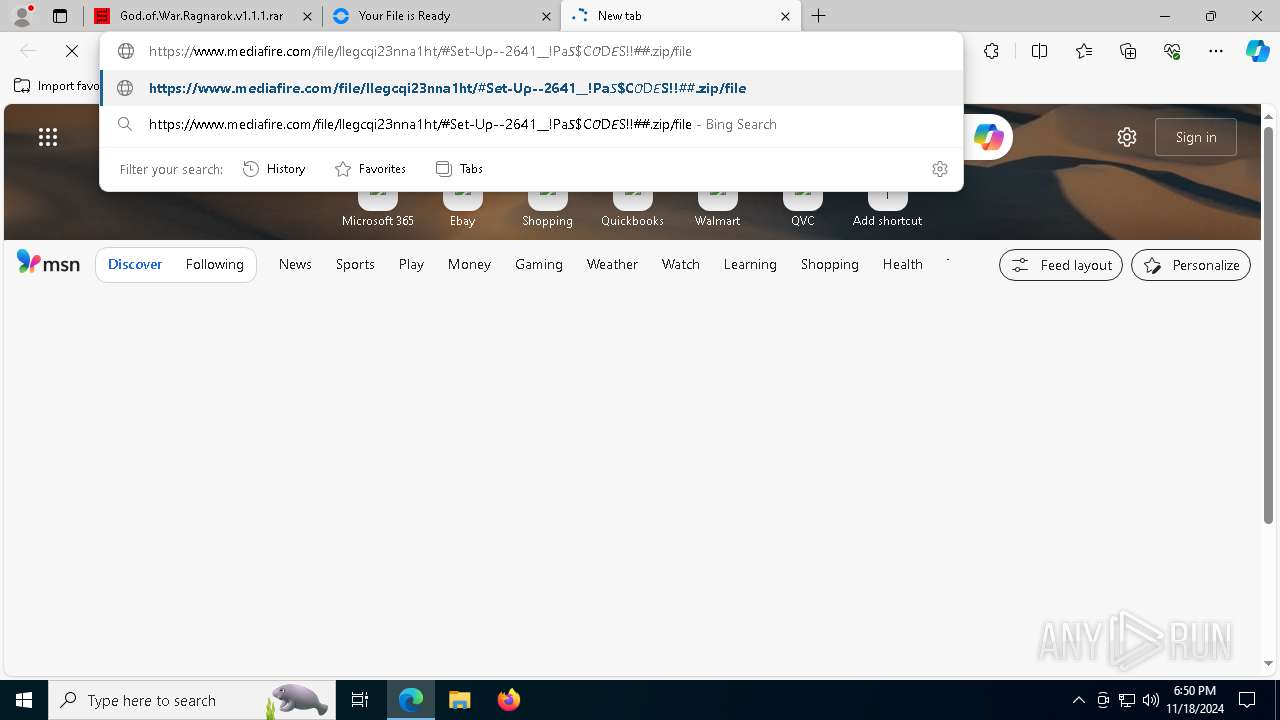Image resolution: width=1280 pixels, height=720 pixels.
Task: Open the Learning category
Action: (750, 264)
